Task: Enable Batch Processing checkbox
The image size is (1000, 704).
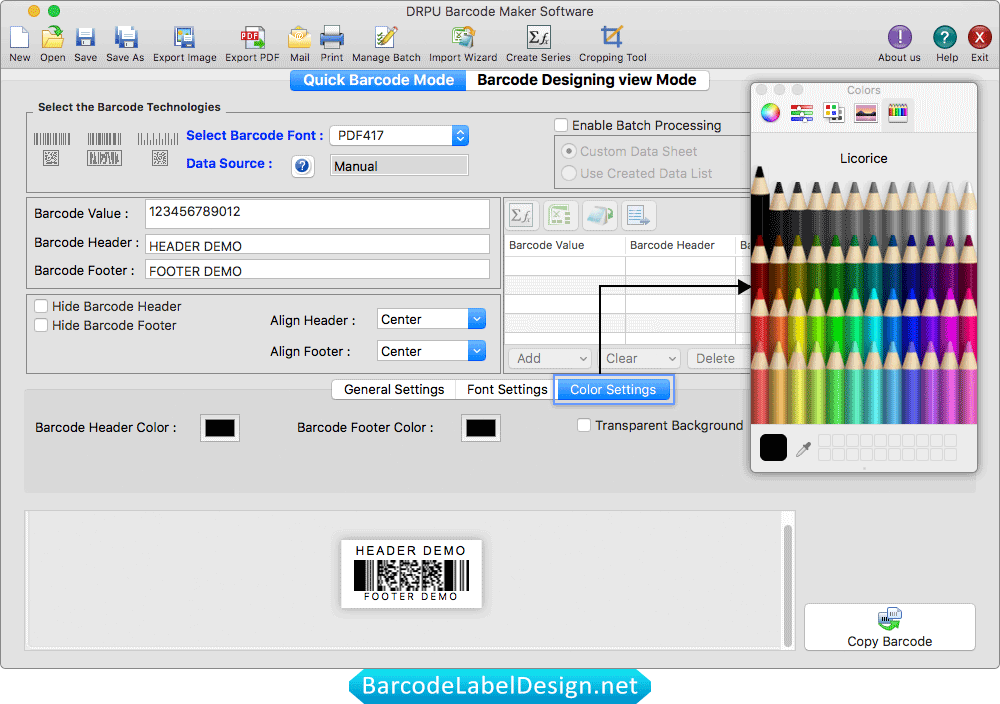Action: coord(561,125)
